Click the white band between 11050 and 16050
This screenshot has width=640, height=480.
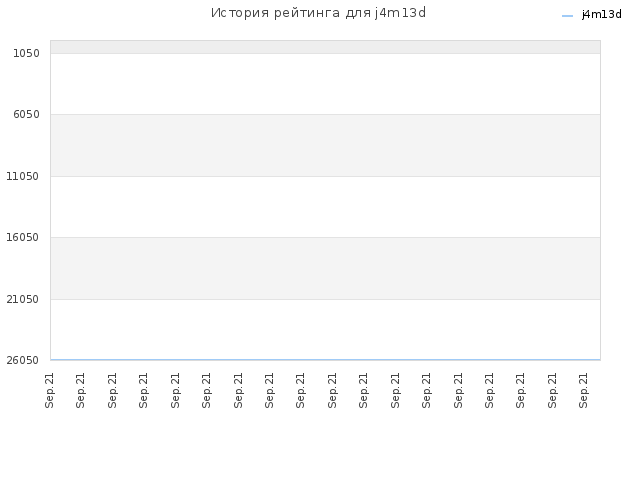[325, 207]
